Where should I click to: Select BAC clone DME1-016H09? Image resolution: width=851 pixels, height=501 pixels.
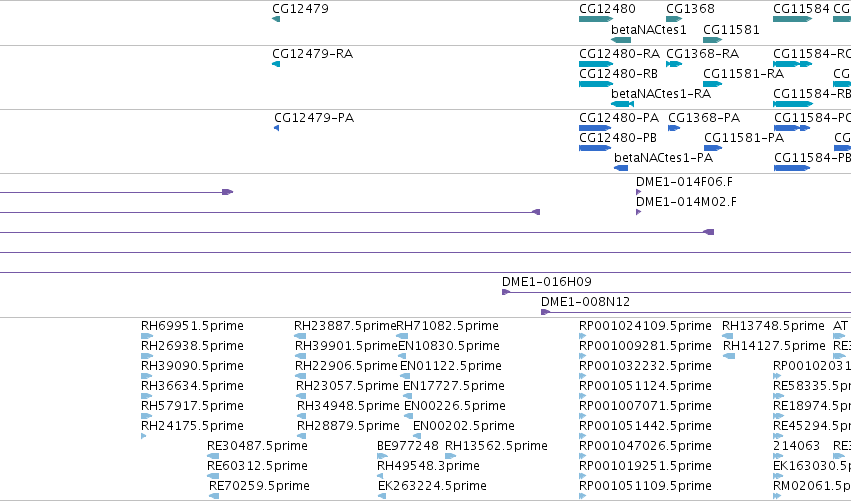[x=547, y=282]
